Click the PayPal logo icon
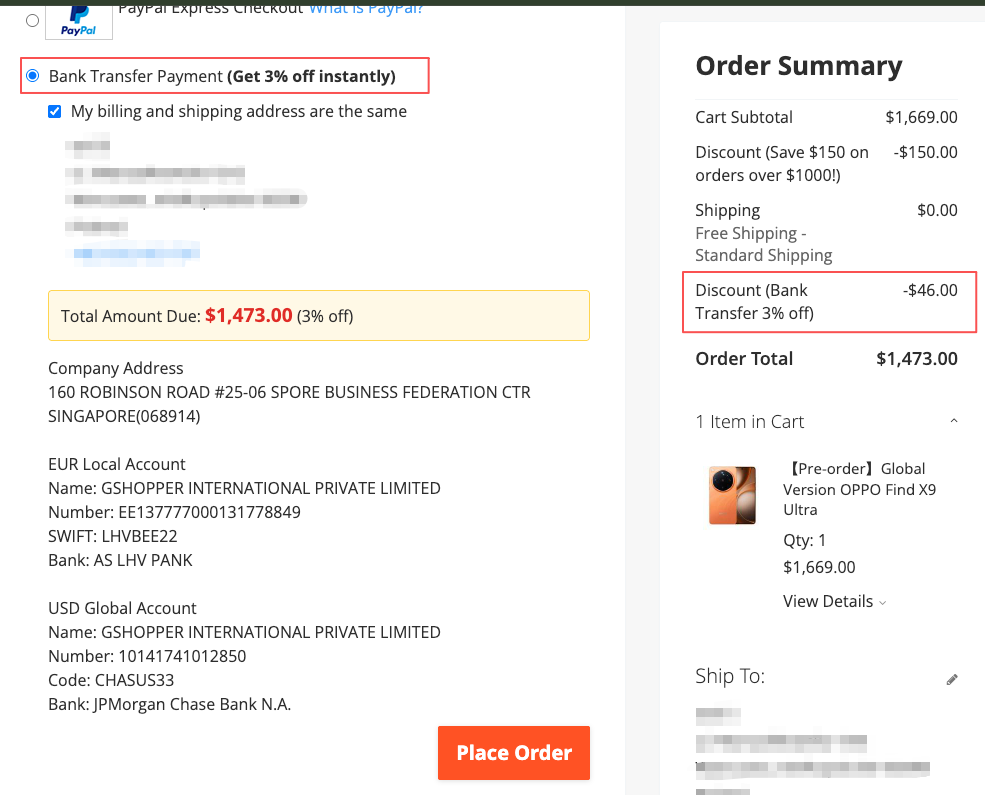 click(79, 21)
